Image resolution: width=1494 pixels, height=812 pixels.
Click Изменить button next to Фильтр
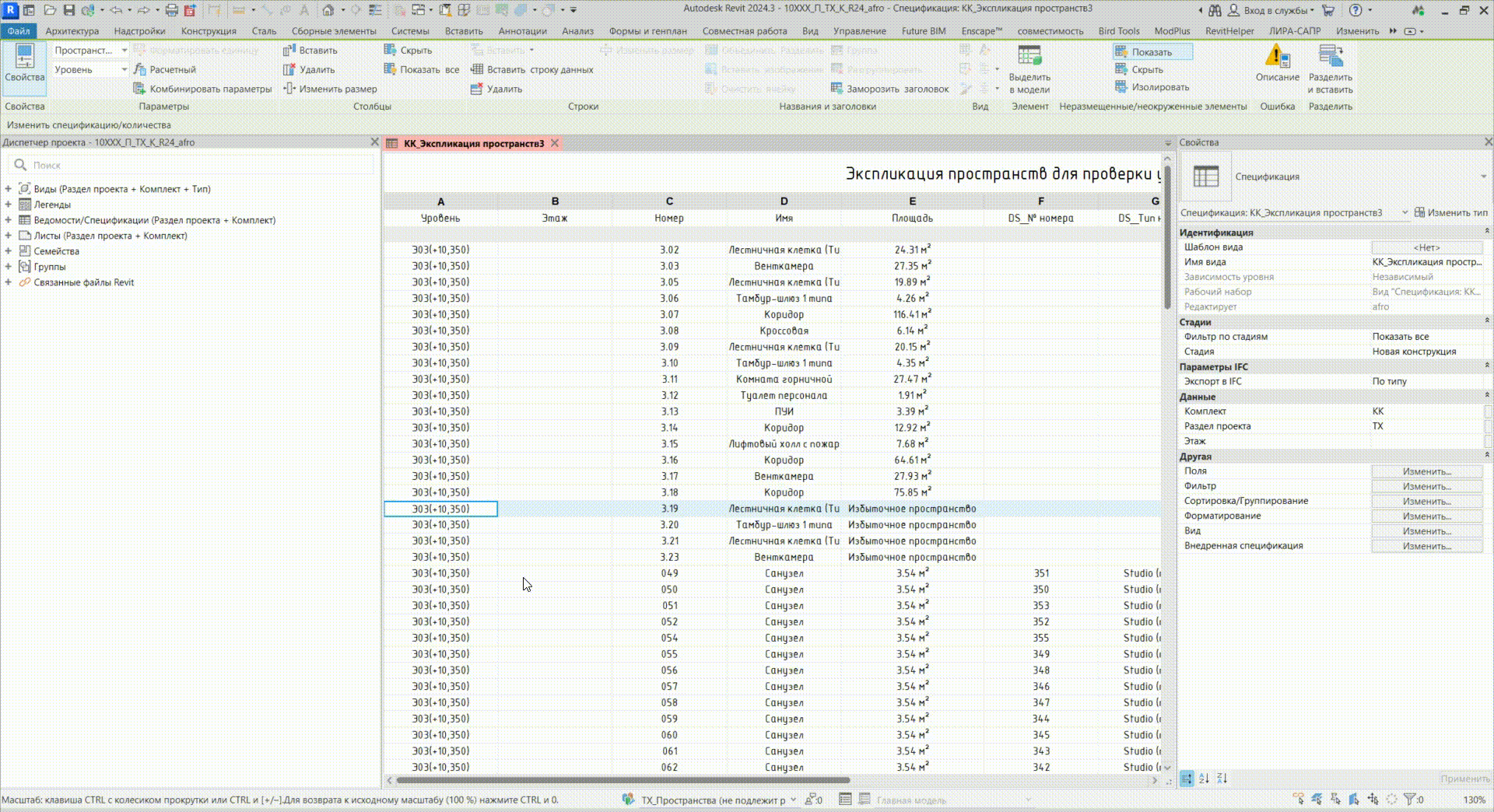[x=1426, y=486]
